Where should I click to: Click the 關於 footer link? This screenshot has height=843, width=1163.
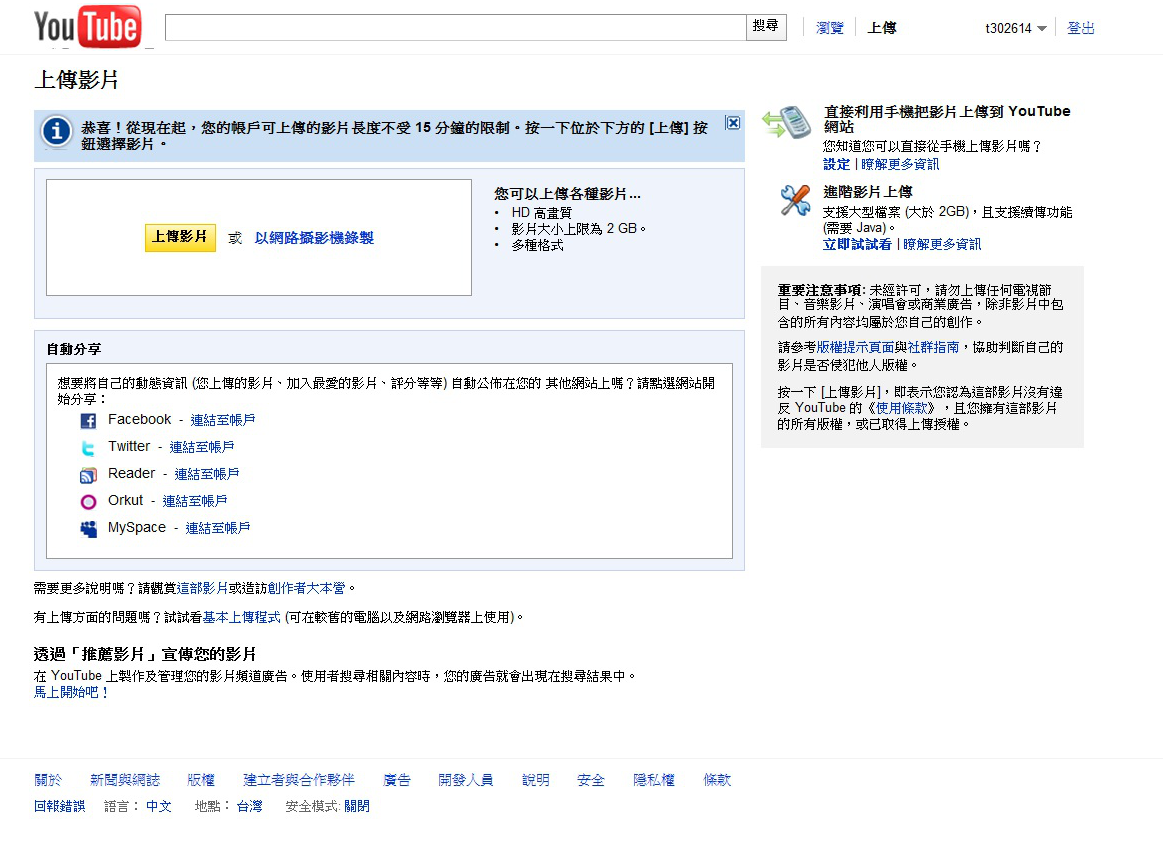(x=48, y=780)
